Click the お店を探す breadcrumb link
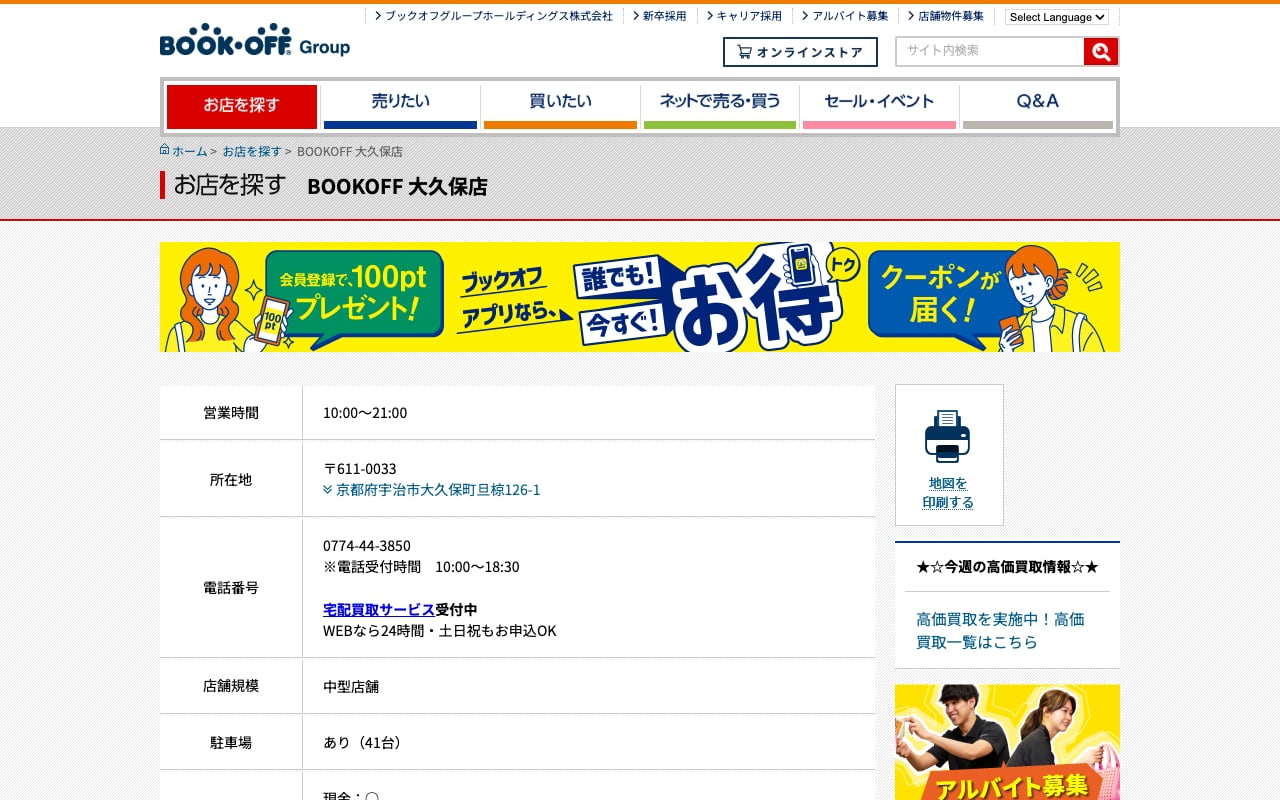1280x800 pixels. point(252,151)
